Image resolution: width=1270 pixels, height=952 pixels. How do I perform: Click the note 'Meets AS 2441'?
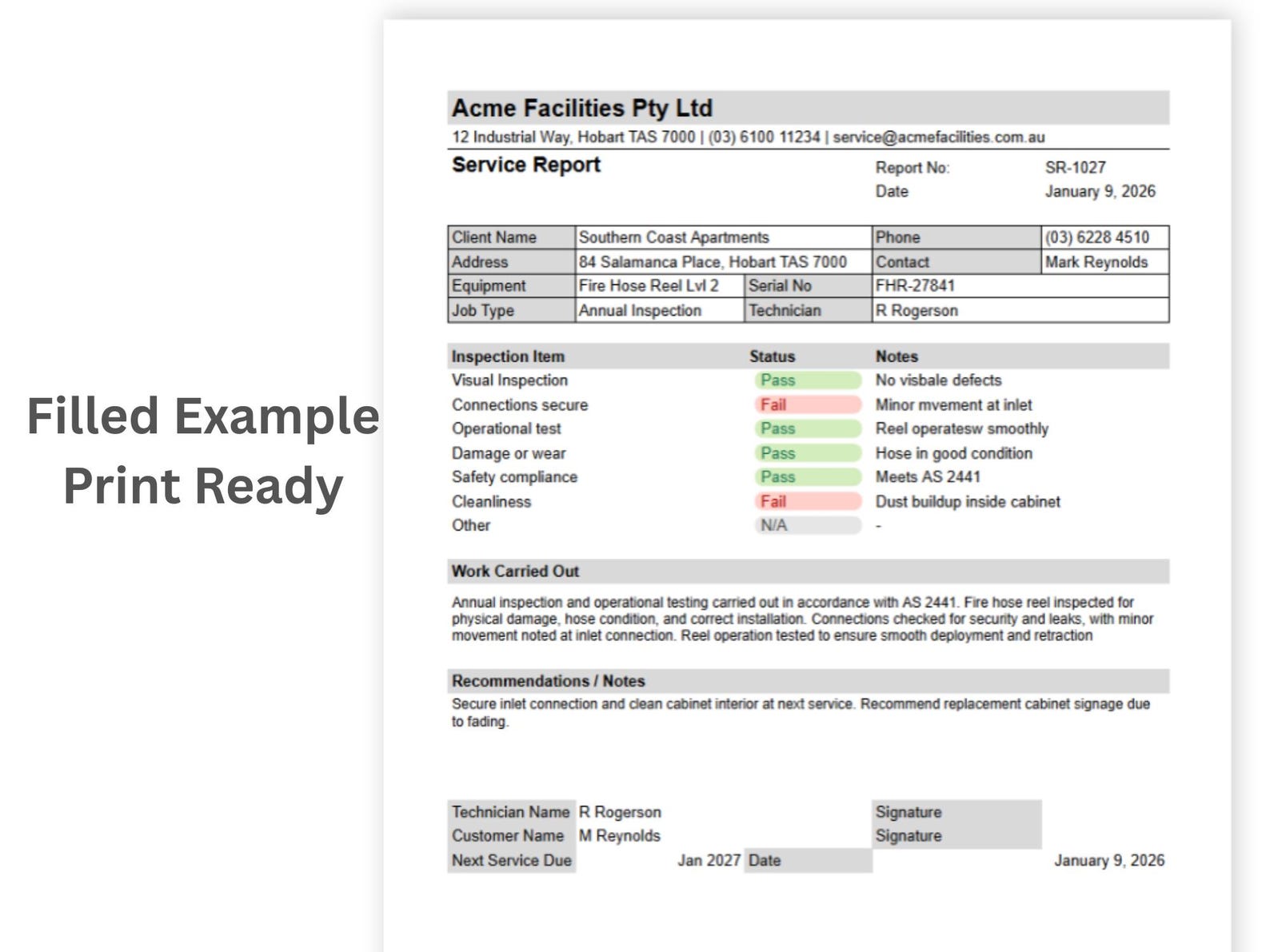pos(928,477)
